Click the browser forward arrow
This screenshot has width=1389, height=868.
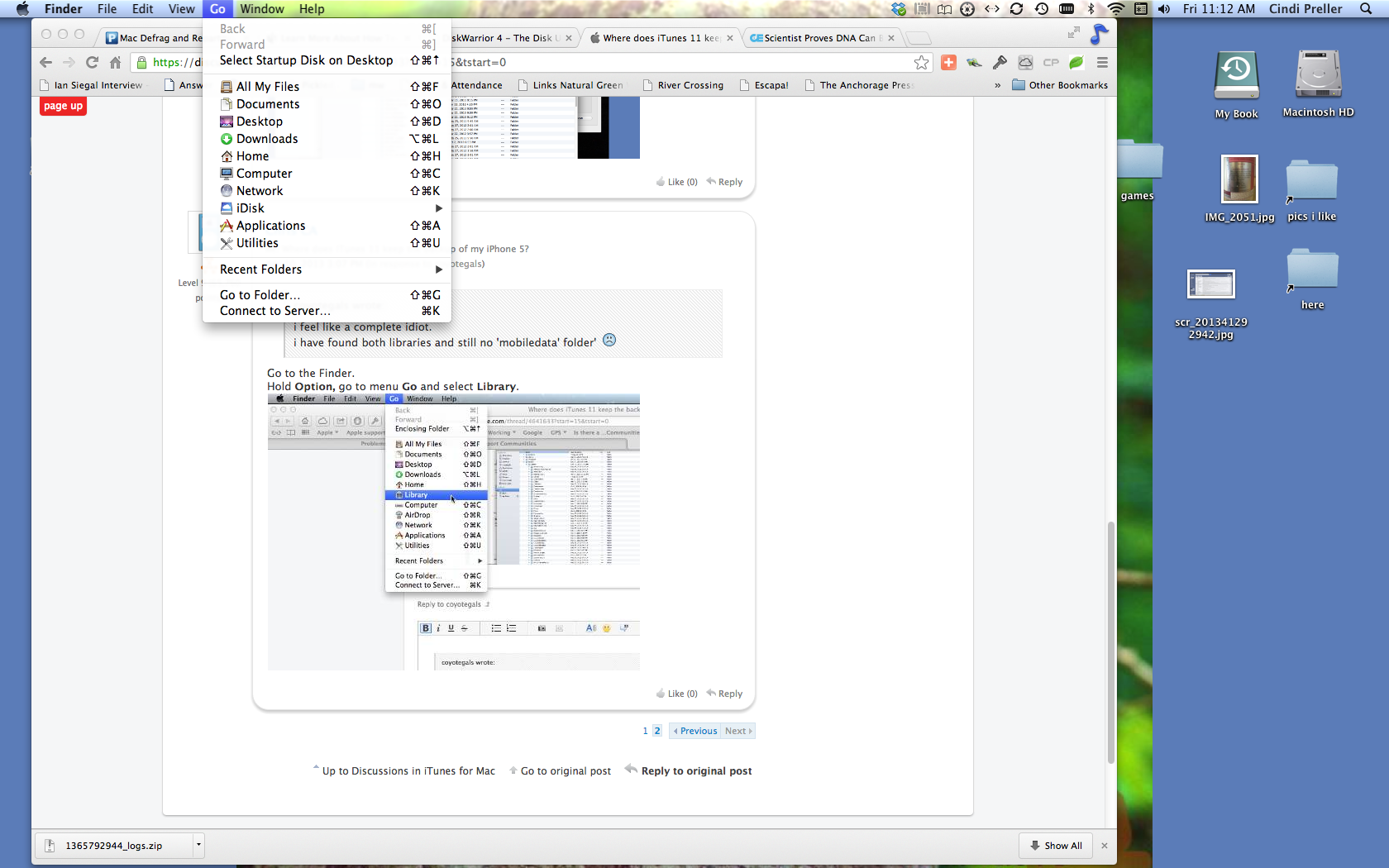coord(69,62)
